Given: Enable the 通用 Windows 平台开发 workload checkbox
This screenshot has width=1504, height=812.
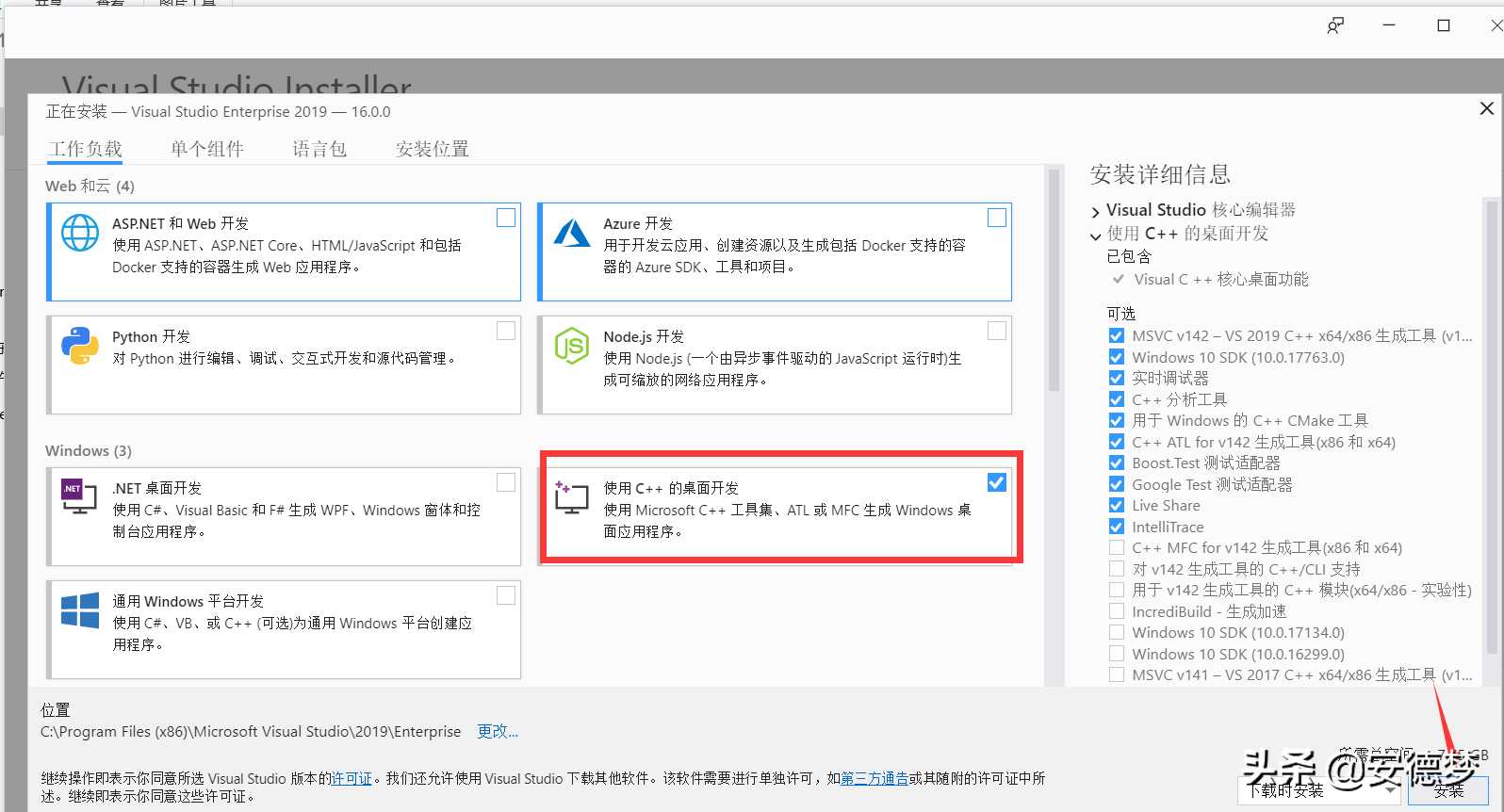Looking at the screenshot, I should [x=506, y=595].
